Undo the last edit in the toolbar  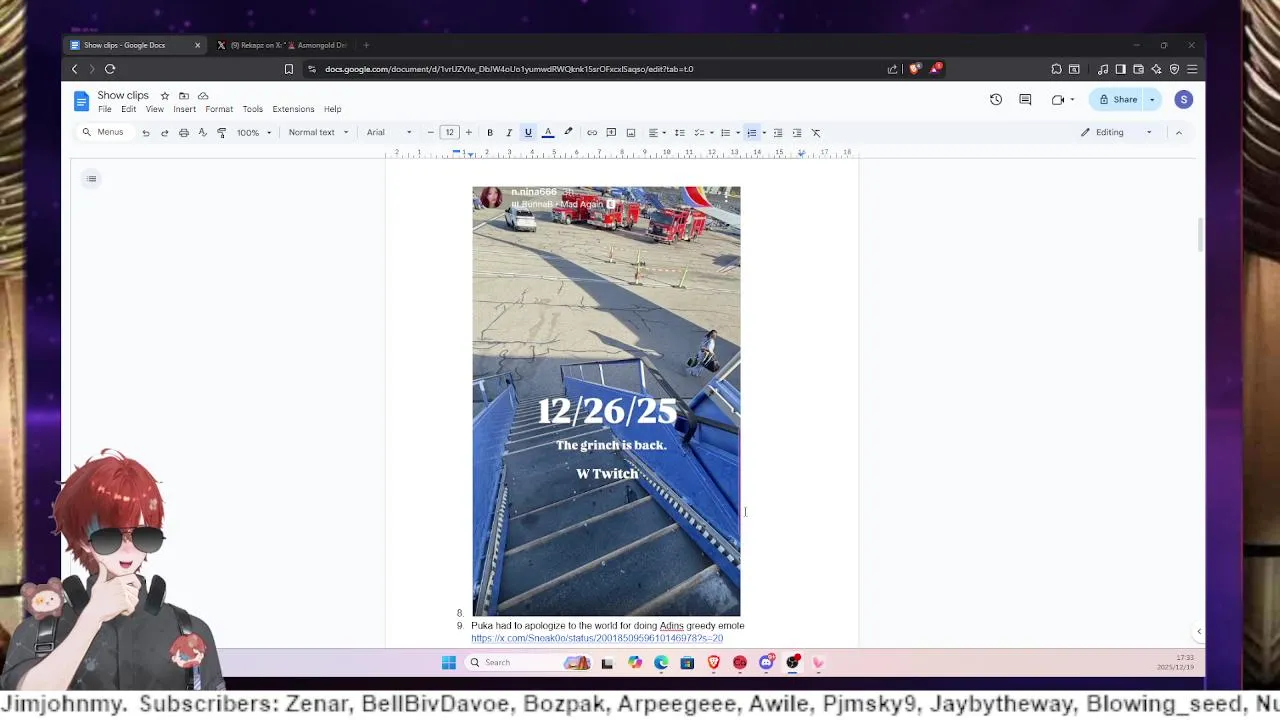pos(146,133)
